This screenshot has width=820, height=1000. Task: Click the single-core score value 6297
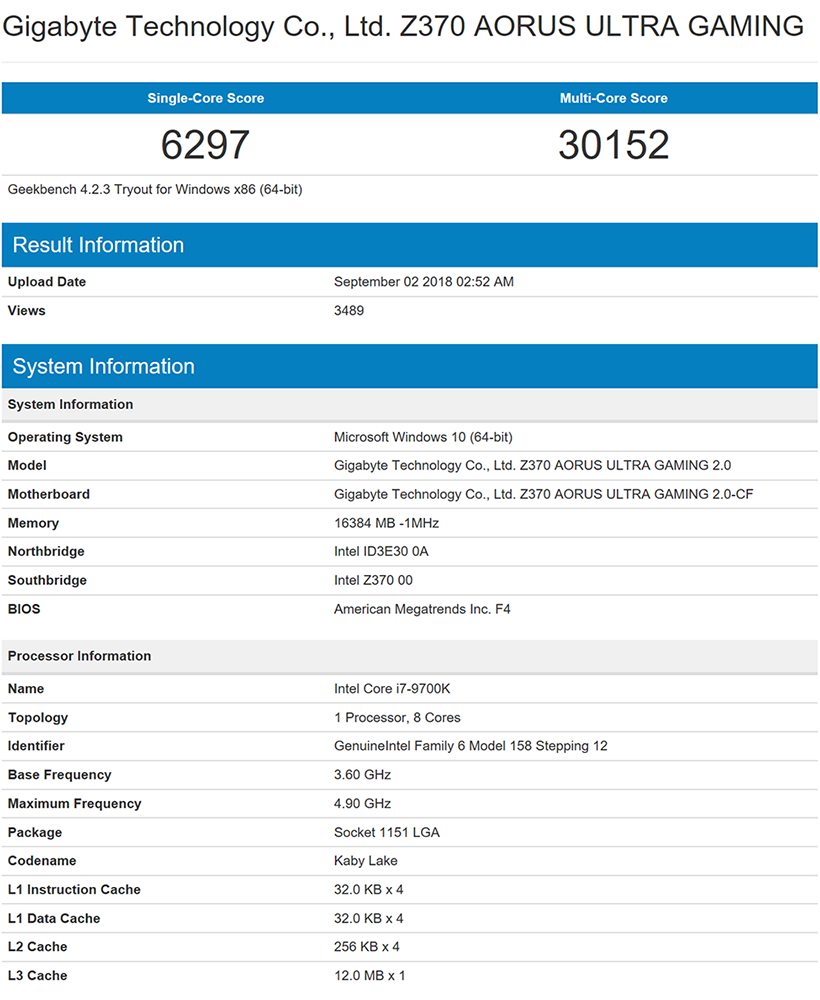click(205, 145)
